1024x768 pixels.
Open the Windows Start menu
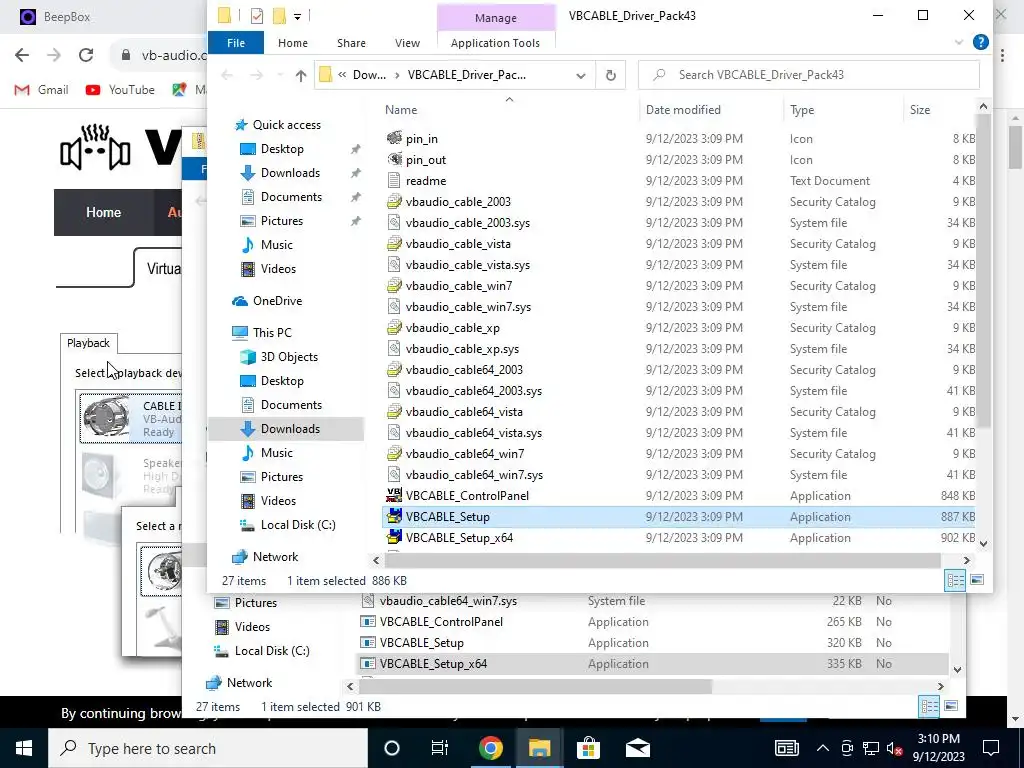click(24, 748)
